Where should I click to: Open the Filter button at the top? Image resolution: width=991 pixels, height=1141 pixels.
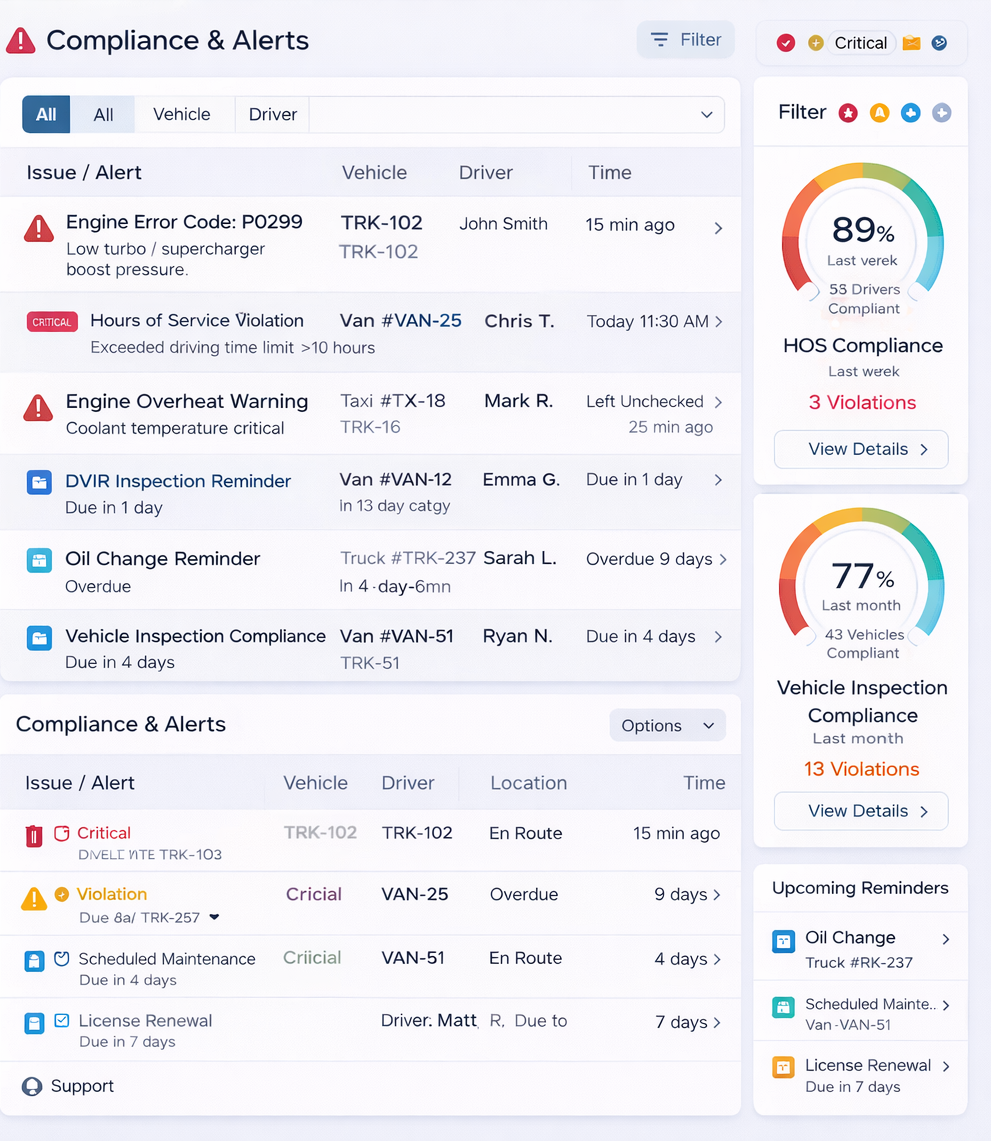(685, 39)
